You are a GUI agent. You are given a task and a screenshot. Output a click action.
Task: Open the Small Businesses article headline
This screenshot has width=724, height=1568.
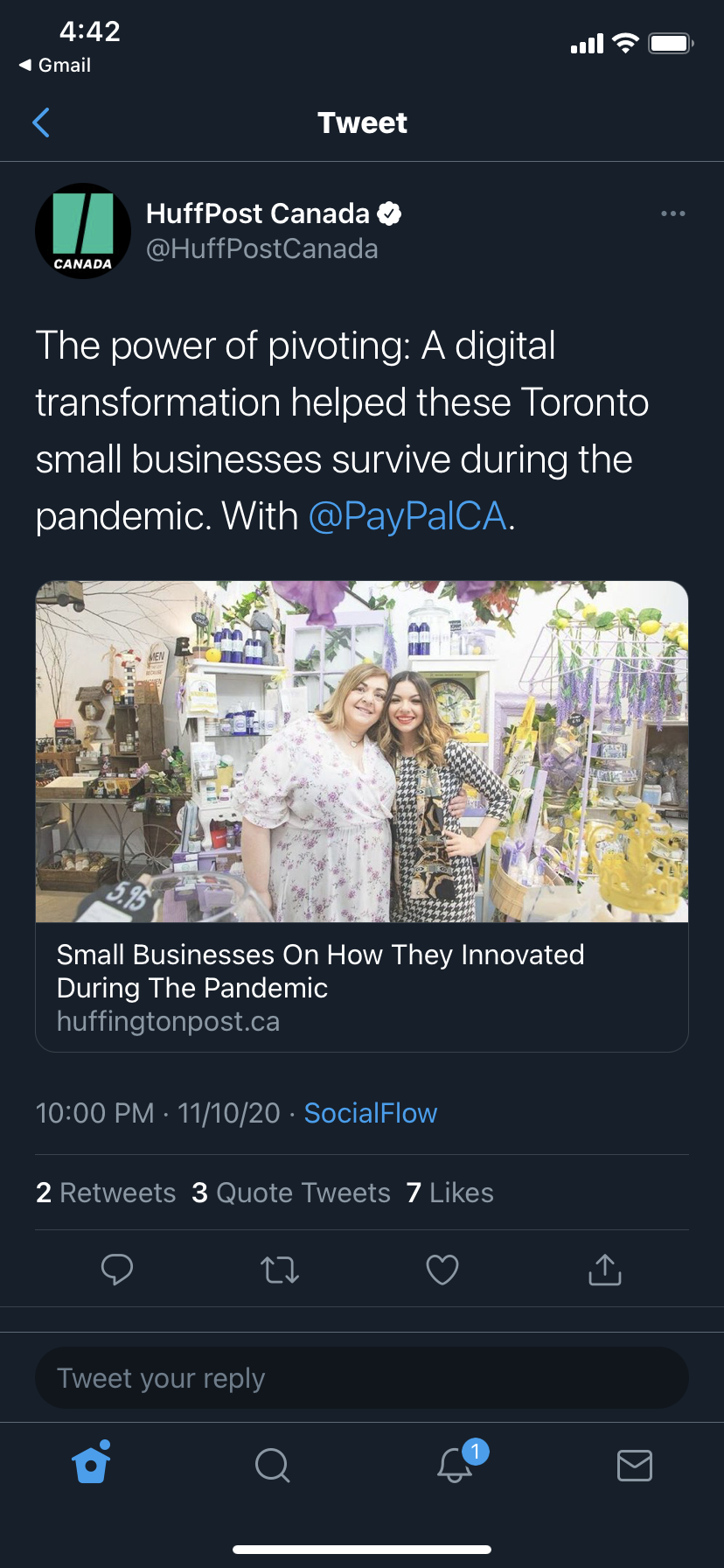[320, 971]
